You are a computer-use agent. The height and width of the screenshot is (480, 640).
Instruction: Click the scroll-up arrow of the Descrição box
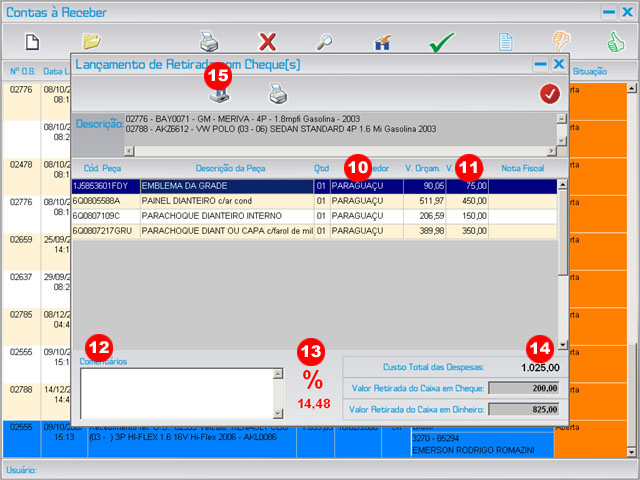tap(562, 118)
